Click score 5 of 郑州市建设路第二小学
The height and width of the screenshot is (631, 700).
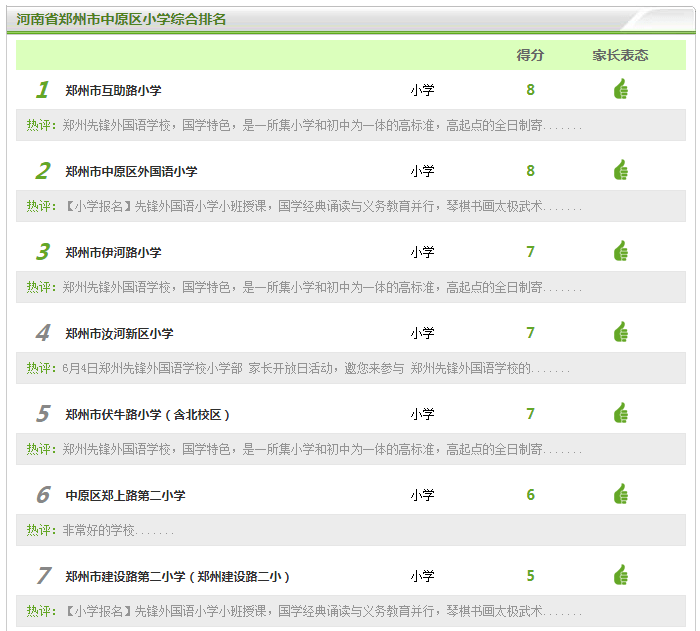tap(530, 576)
